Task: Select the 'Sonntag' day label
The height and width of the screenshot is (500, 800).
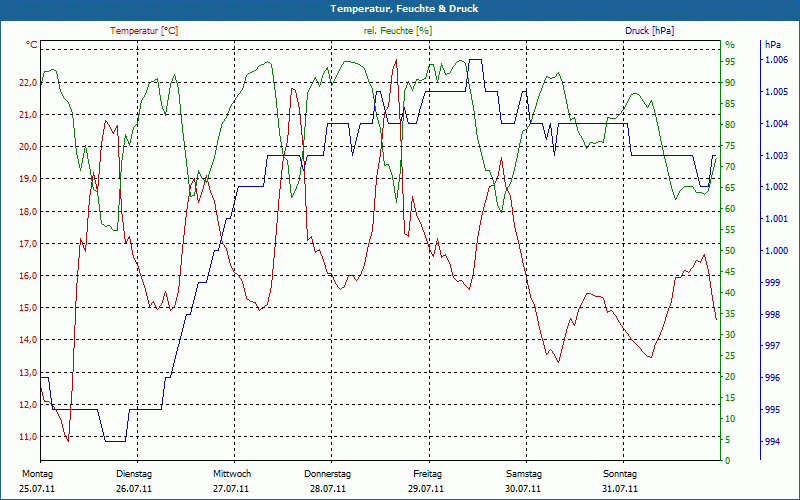Action: point(620,474)
